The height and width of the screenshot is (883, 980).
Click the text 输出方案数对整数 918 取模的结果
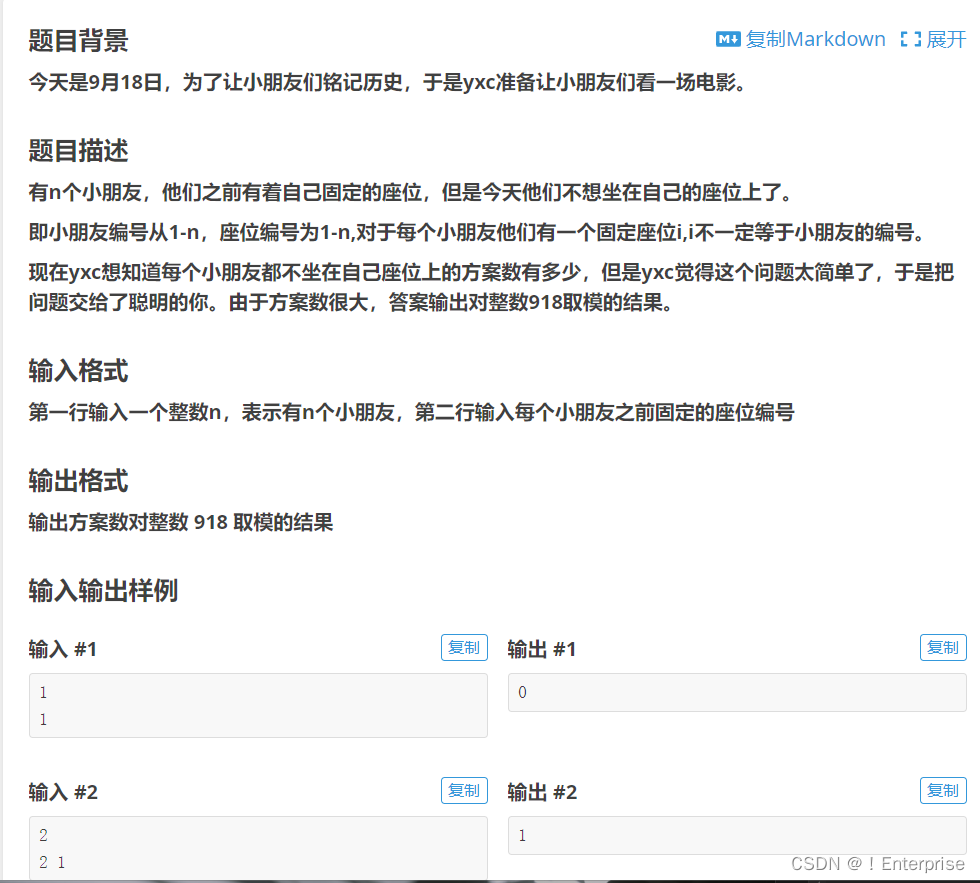coord(181,522)
